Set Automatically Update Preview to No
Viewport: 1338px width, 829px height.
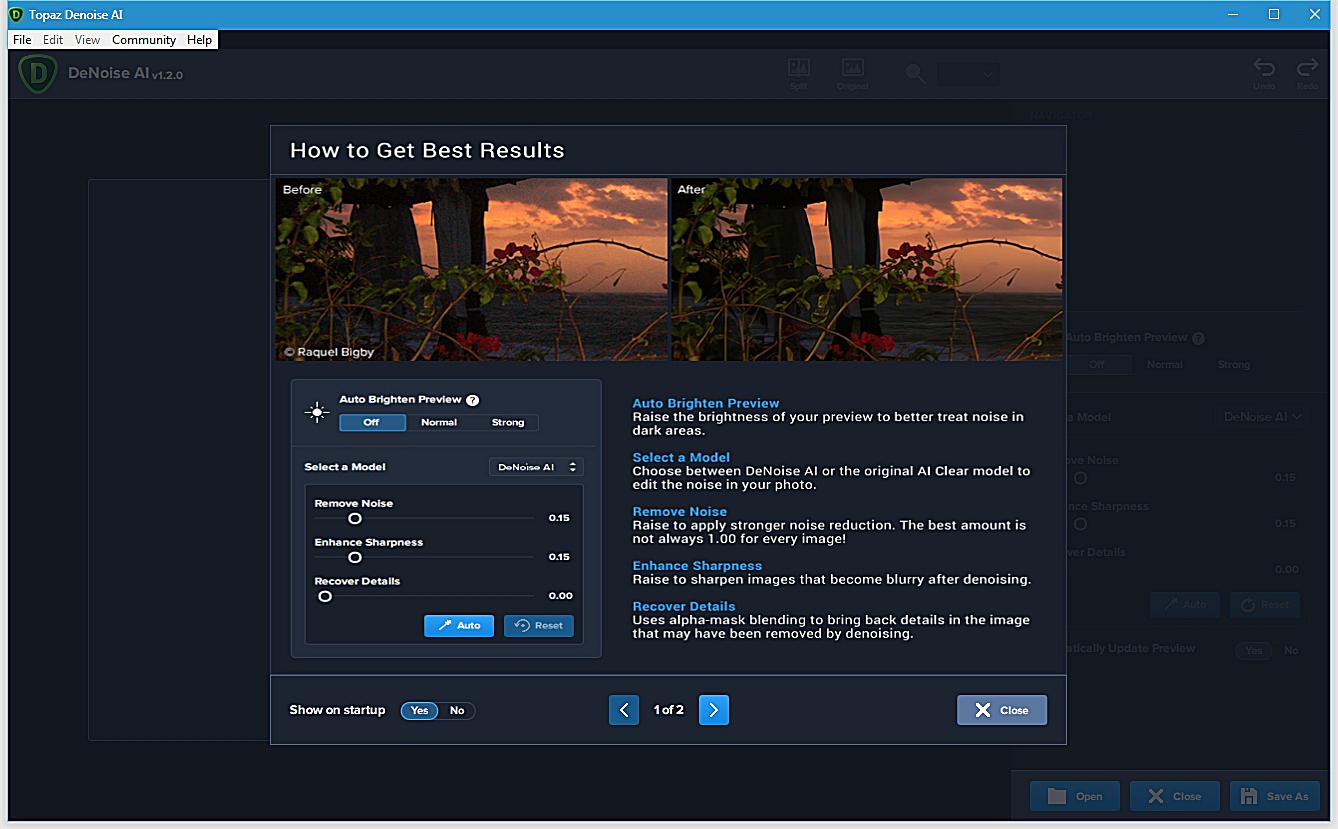[1291, 651]
